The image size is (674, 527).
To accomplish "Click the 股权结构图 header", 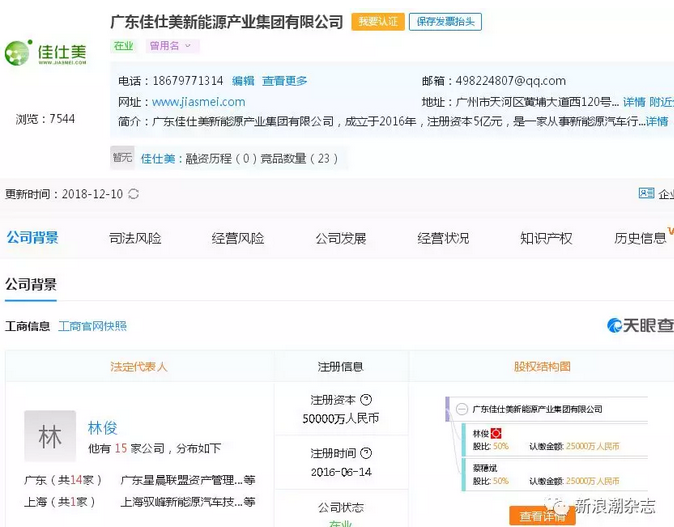I will [x=542, y=367].
